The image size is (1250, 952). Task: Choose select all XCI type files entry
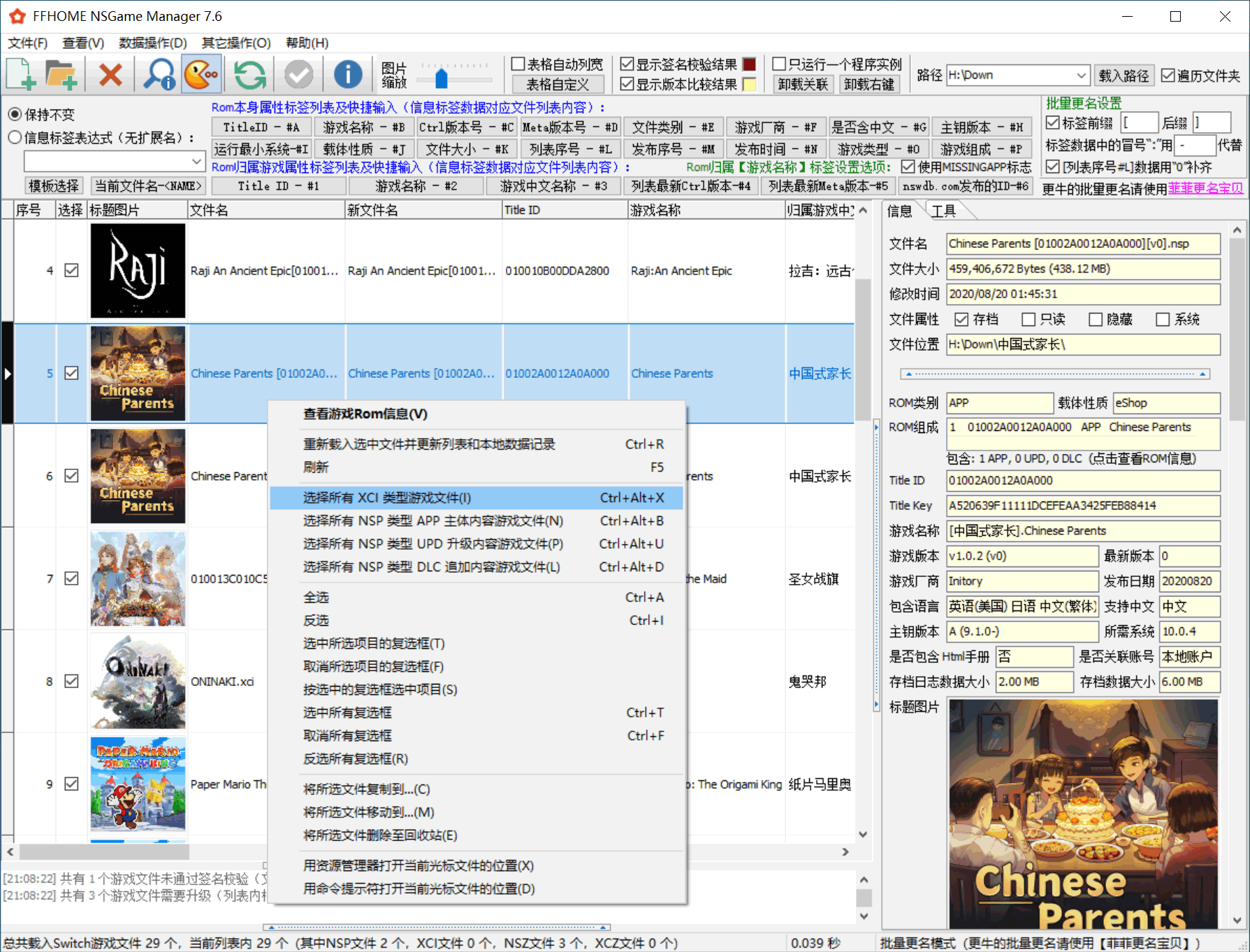click(476, 497)
